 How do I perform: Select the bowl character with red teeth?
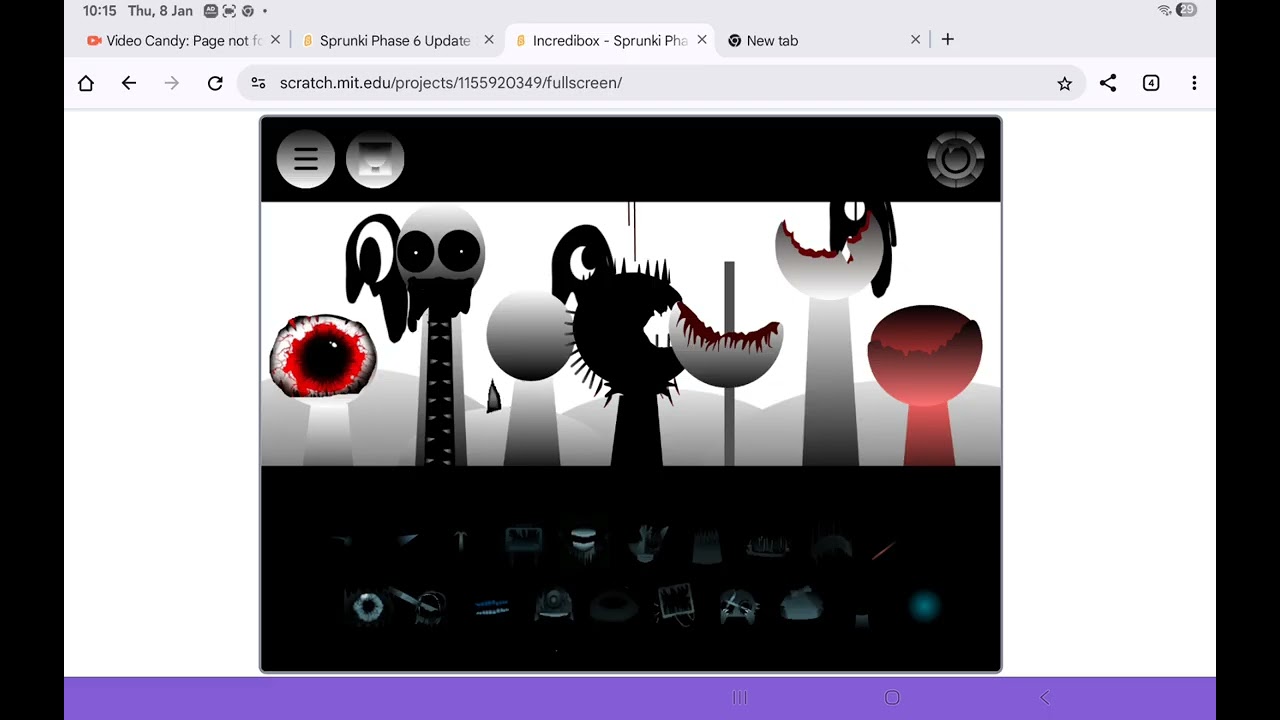click(x=726, y=345)
